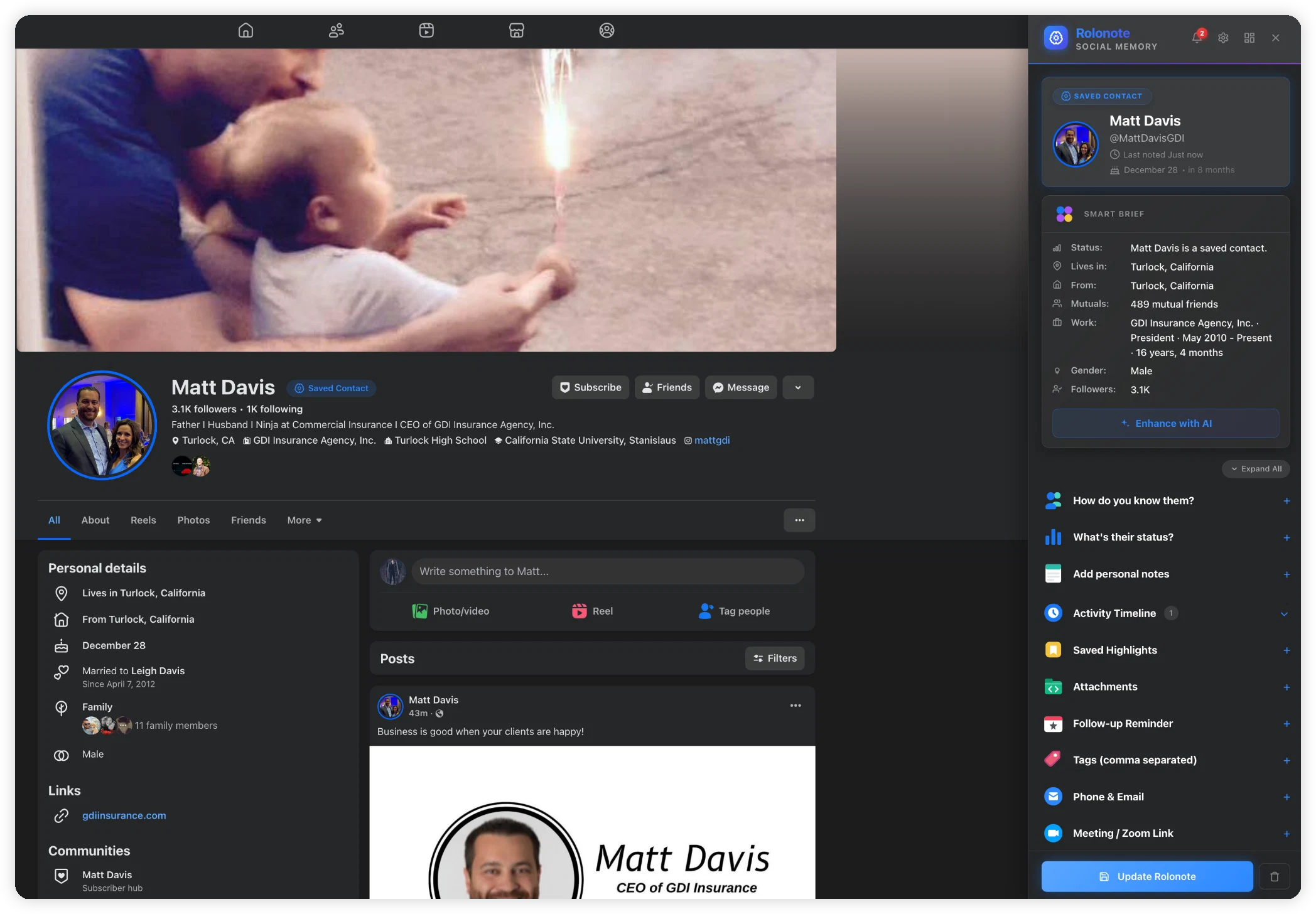Image resolution: width=1316 pixels, height=914 pixels.
Task: Click the 11 family members text
Action: pos(176,725)
